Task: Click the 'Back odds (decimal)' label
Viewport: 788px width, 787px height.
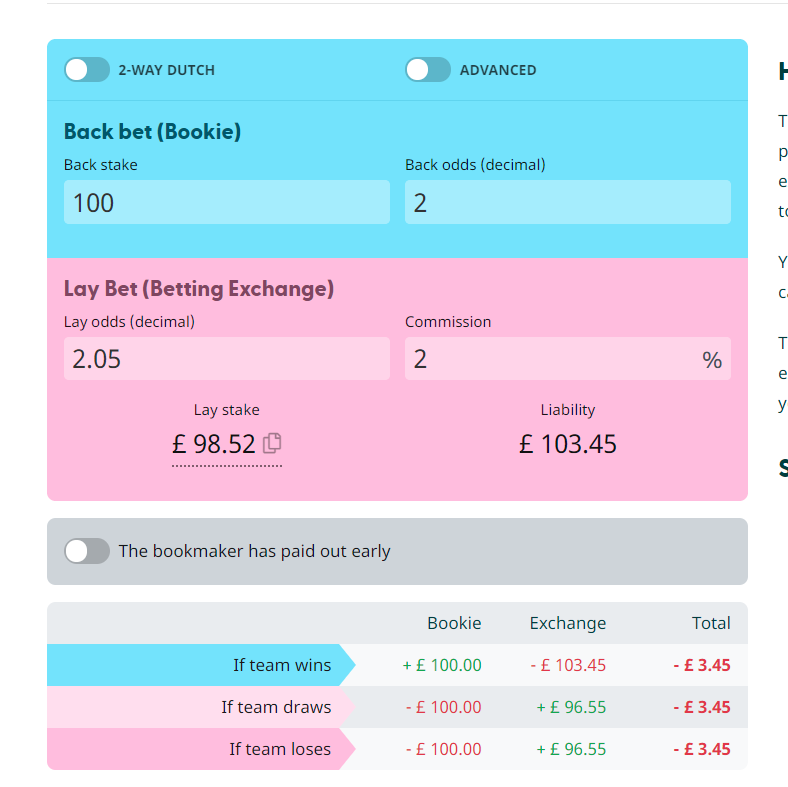Action: 475,165
